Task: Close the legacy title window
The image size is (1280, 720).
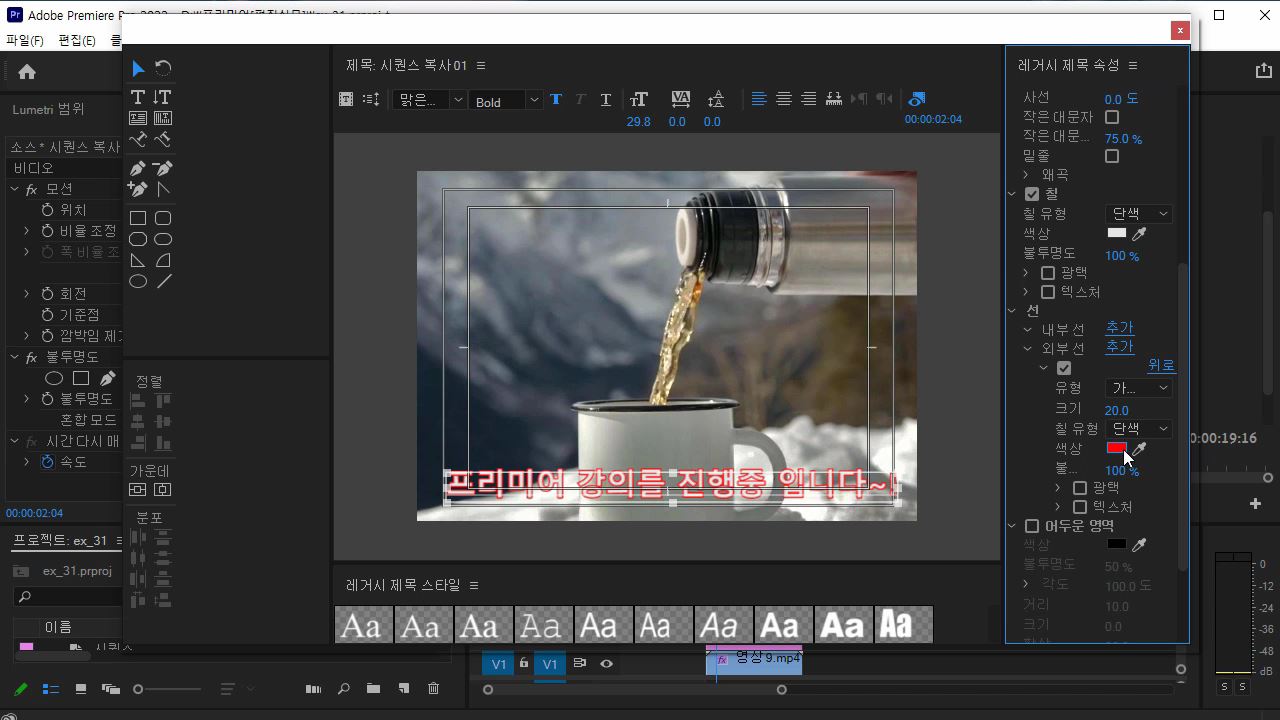Action: 1180,30
